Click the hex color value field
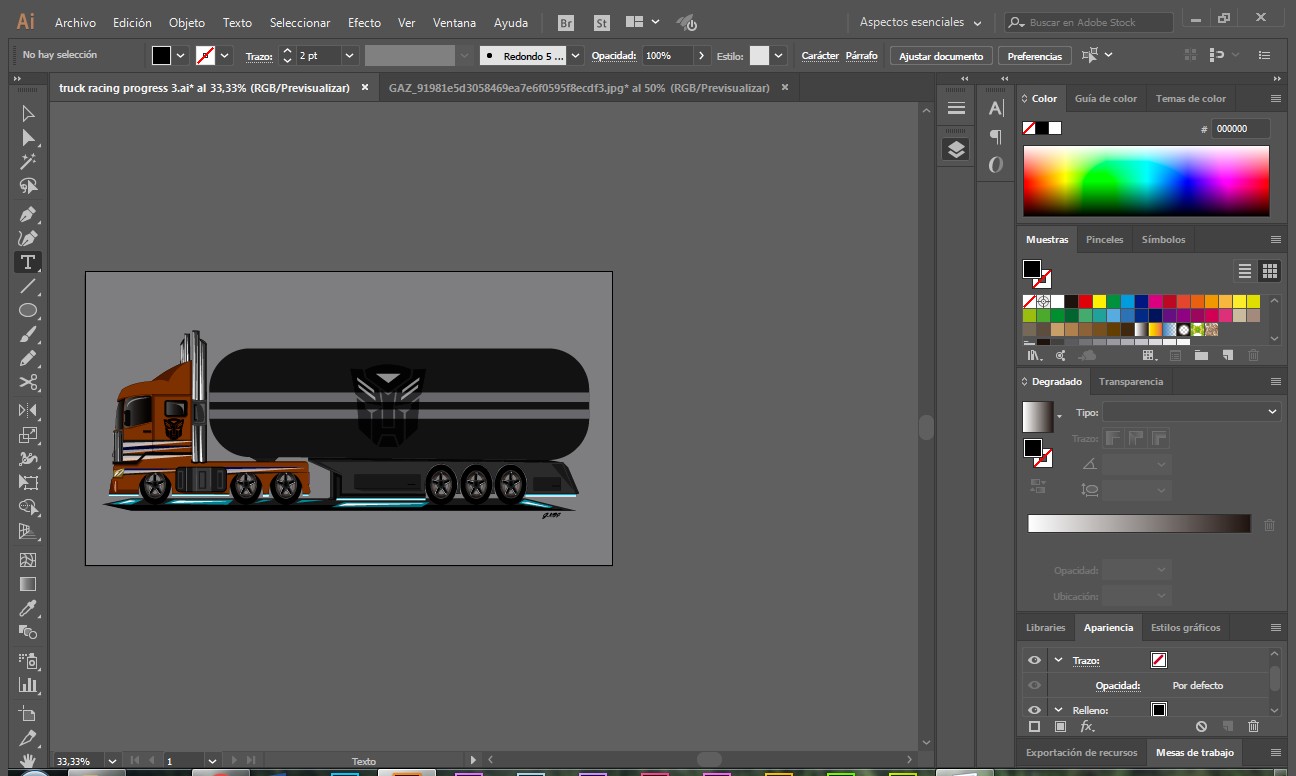This screenshot has height=776, width=1296. tap(1241, 128)
